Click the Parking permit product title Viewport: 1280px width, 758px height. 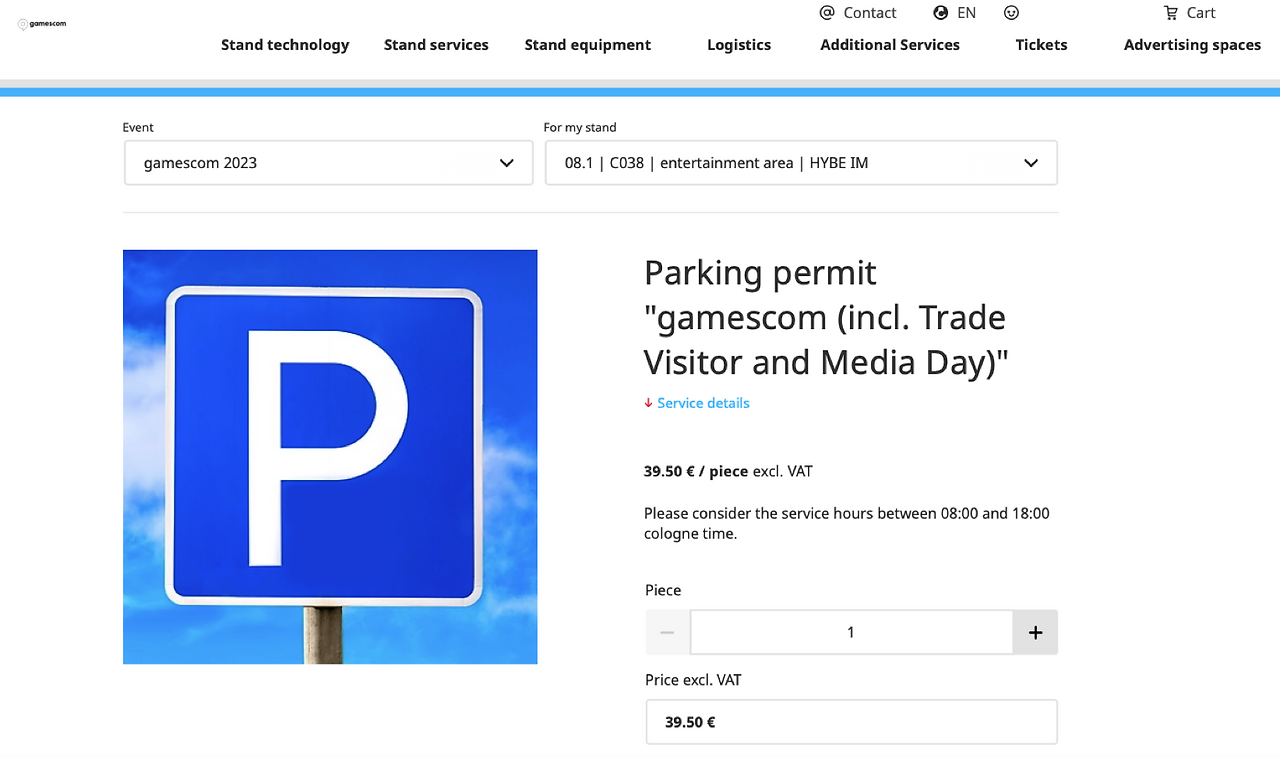point(826,317)
